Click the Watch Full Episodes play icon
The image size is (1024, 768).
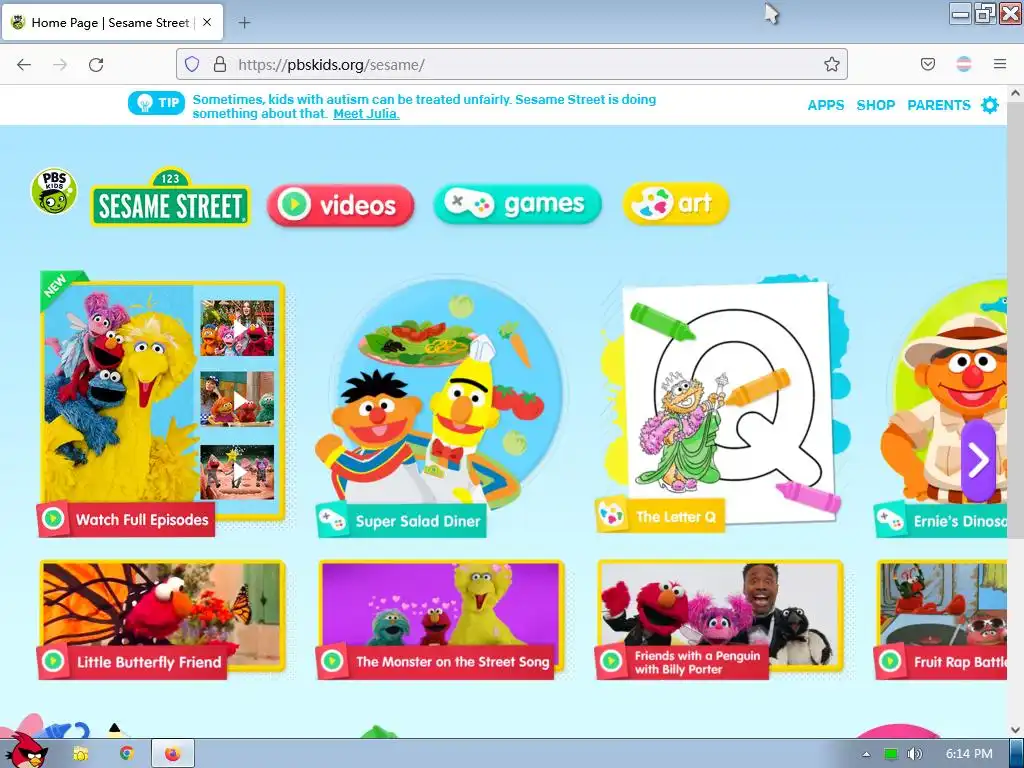53,519
